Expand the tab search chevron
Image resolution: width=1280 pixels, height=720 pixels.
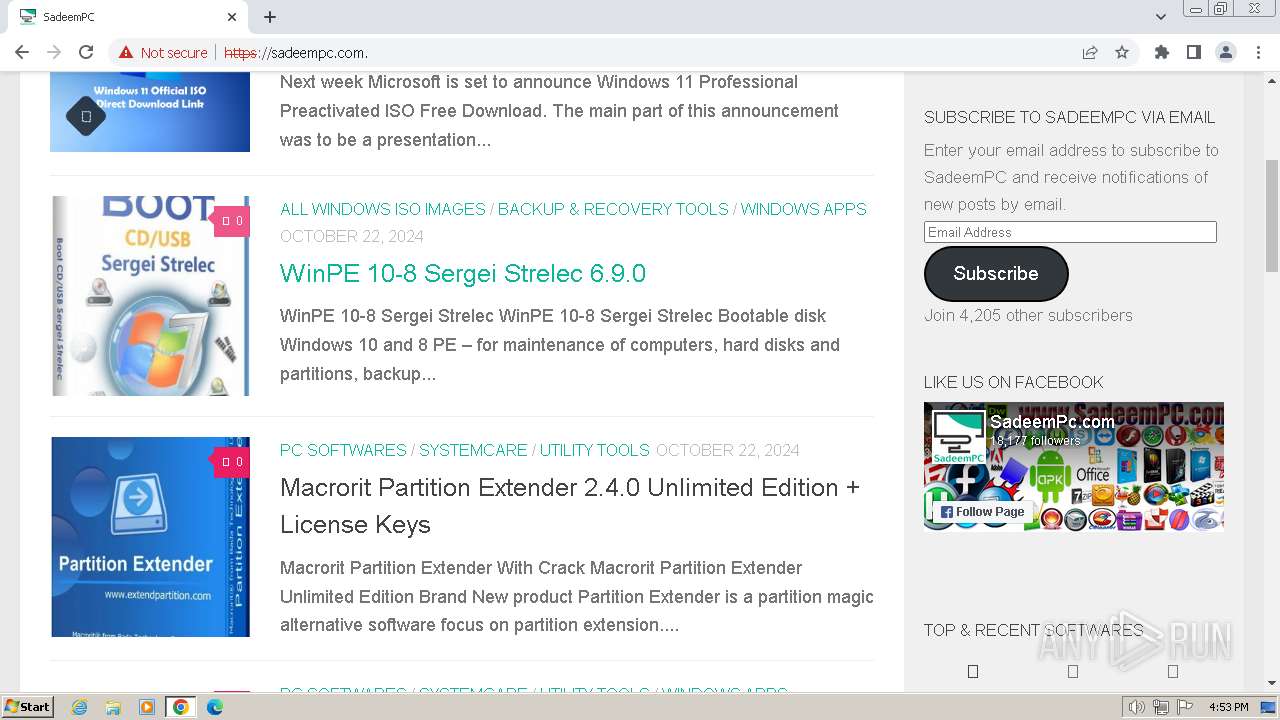pyautogui.click(x=1161, y=17)
